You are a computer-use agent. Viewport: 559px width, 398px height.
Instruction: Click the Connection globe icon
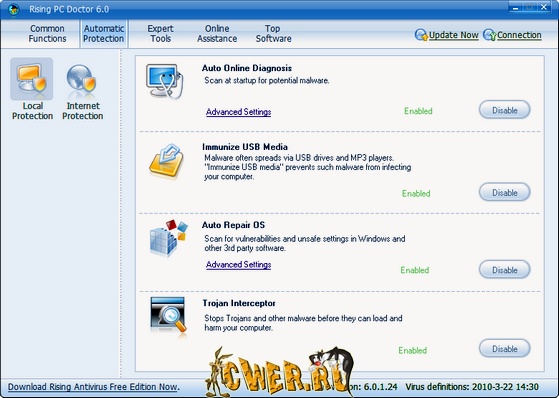point(489,35)
